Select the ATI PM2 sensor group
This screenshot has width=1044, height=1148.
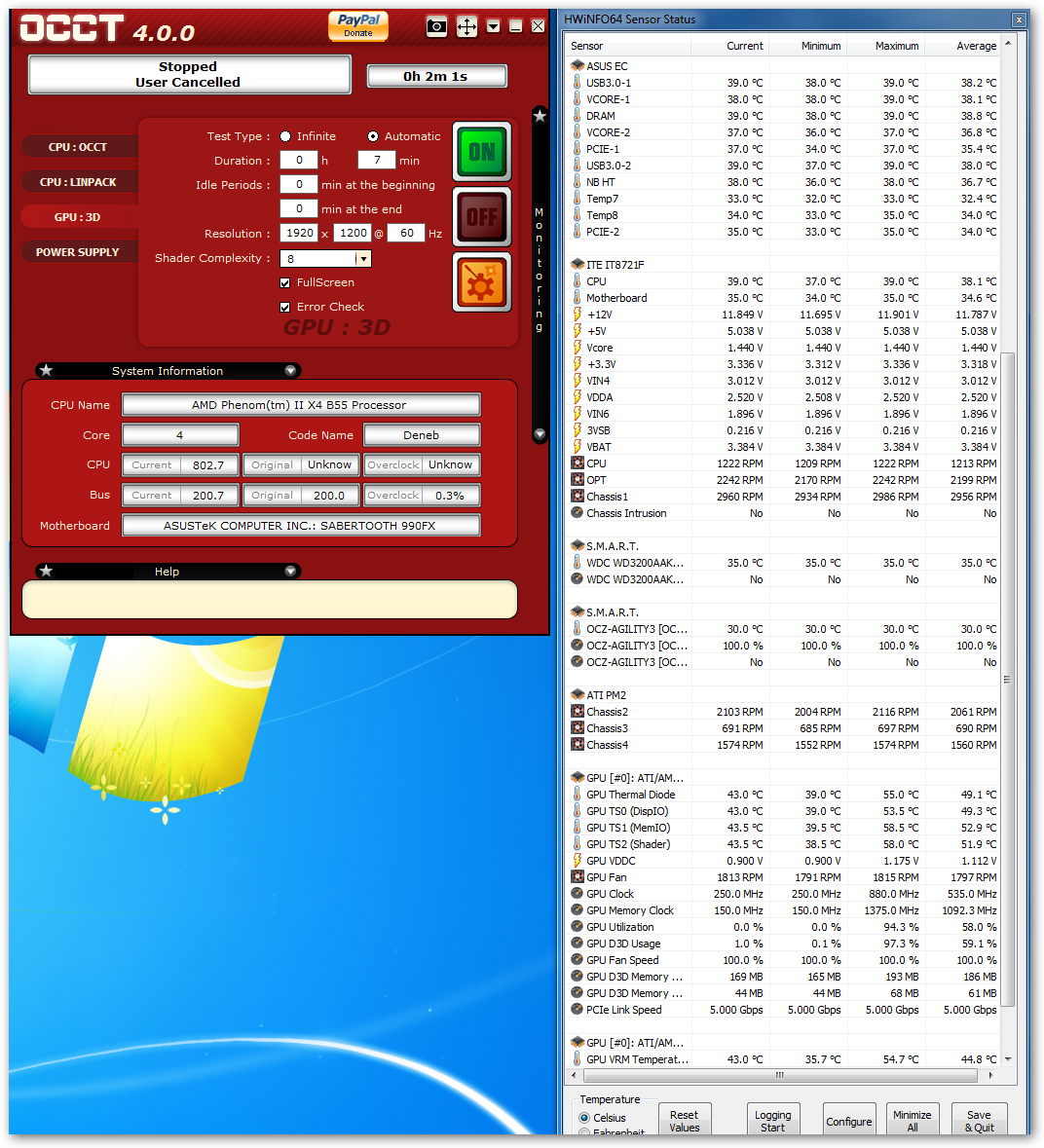(x=606, y=695)
